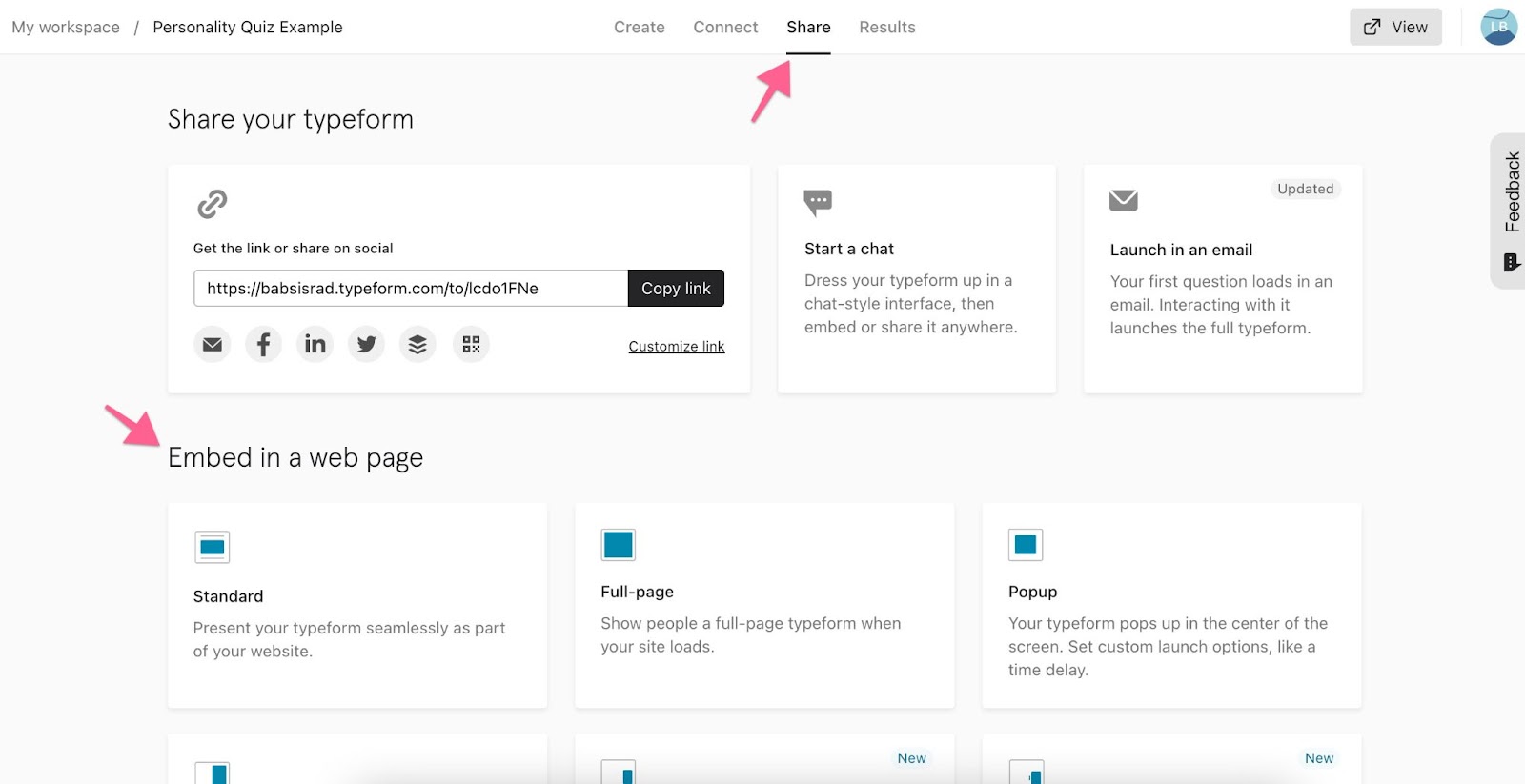Choose Popup embed option
The width and height of the screenshot is (1525, 784).
coord(1171,606)
